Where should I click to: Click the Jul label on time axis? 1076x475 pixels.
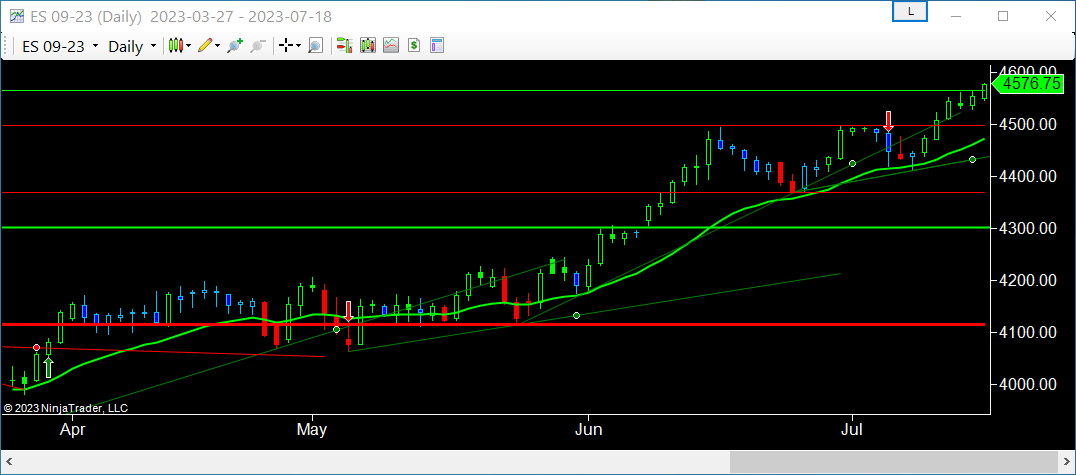[x=852, y=430]
